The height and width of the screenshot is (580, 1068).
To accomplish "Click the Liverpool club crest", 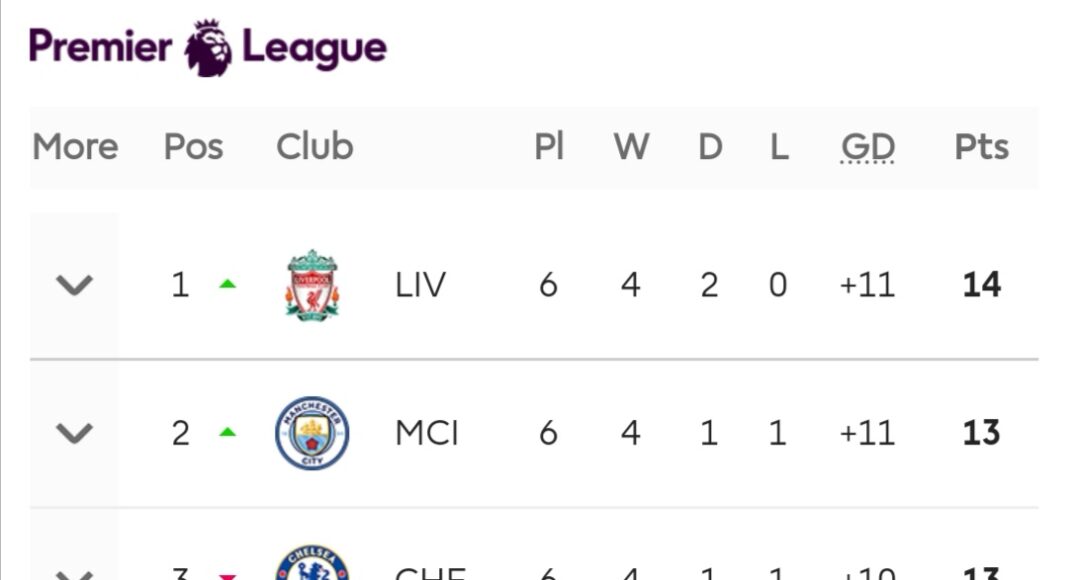I will tap(312, 285).
